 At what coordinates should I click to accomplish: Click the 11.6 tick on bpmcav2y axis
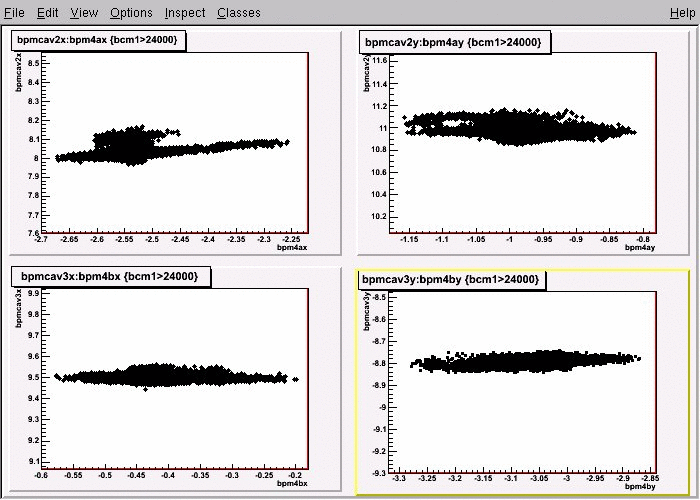[378, 61]
